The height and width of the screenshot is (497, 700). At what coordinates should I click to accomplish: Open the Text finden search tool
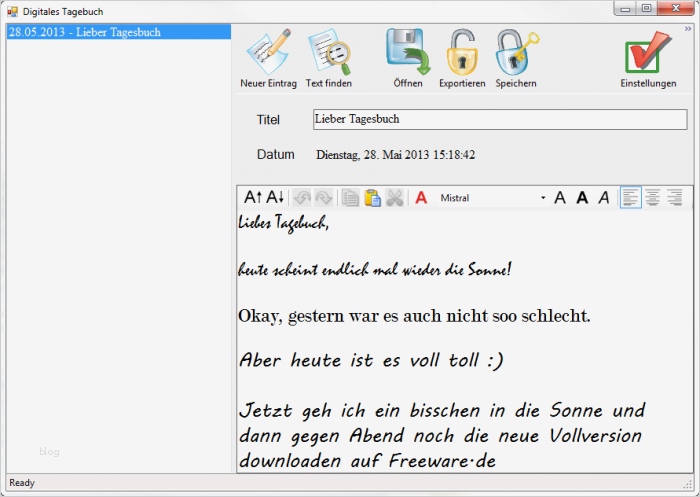click(329, 58)
